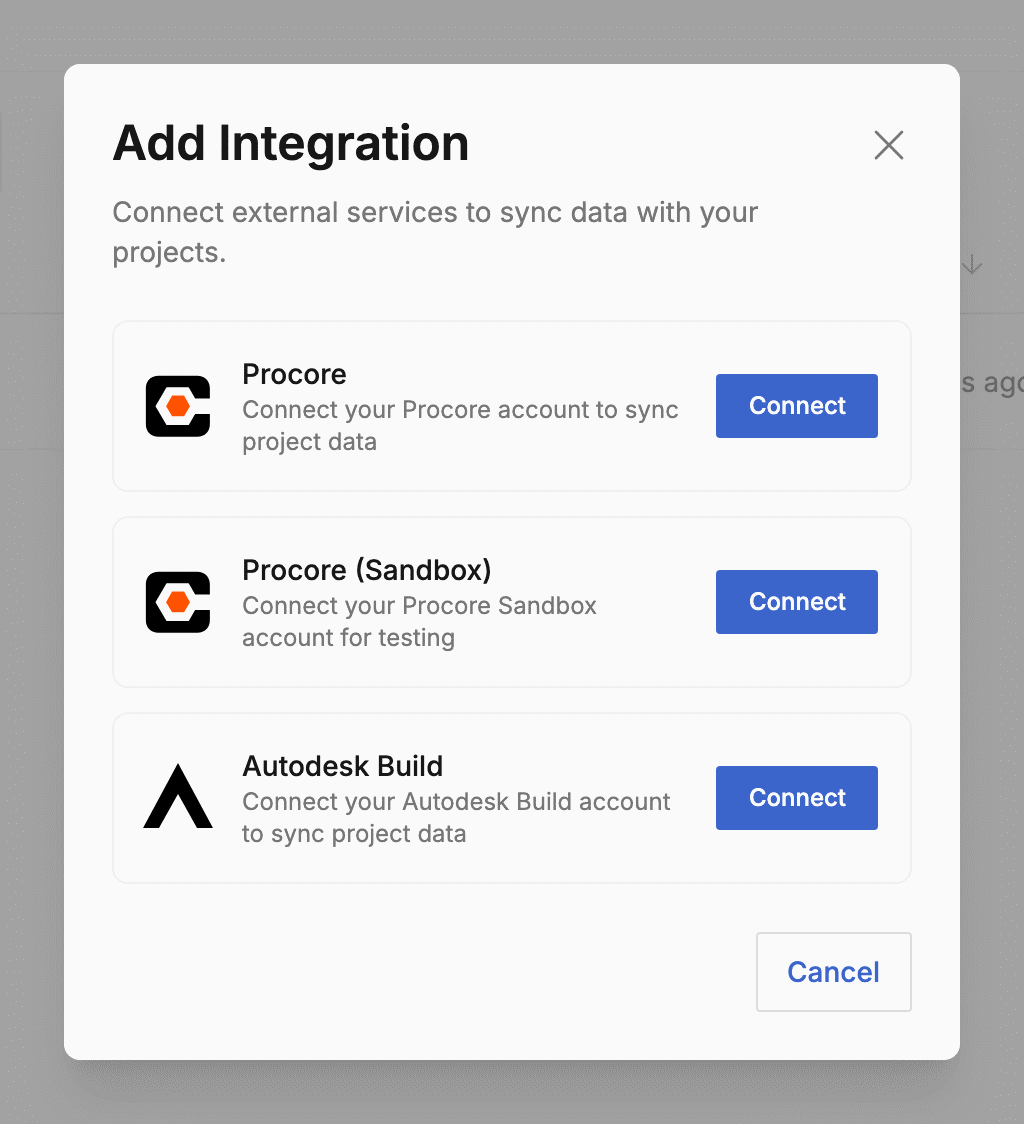Image resolution: width=1024 pixels, height=1124 pixels.
Task: Select the "Procore" title text
Action: pyautogui.click(x=294, y=374)
